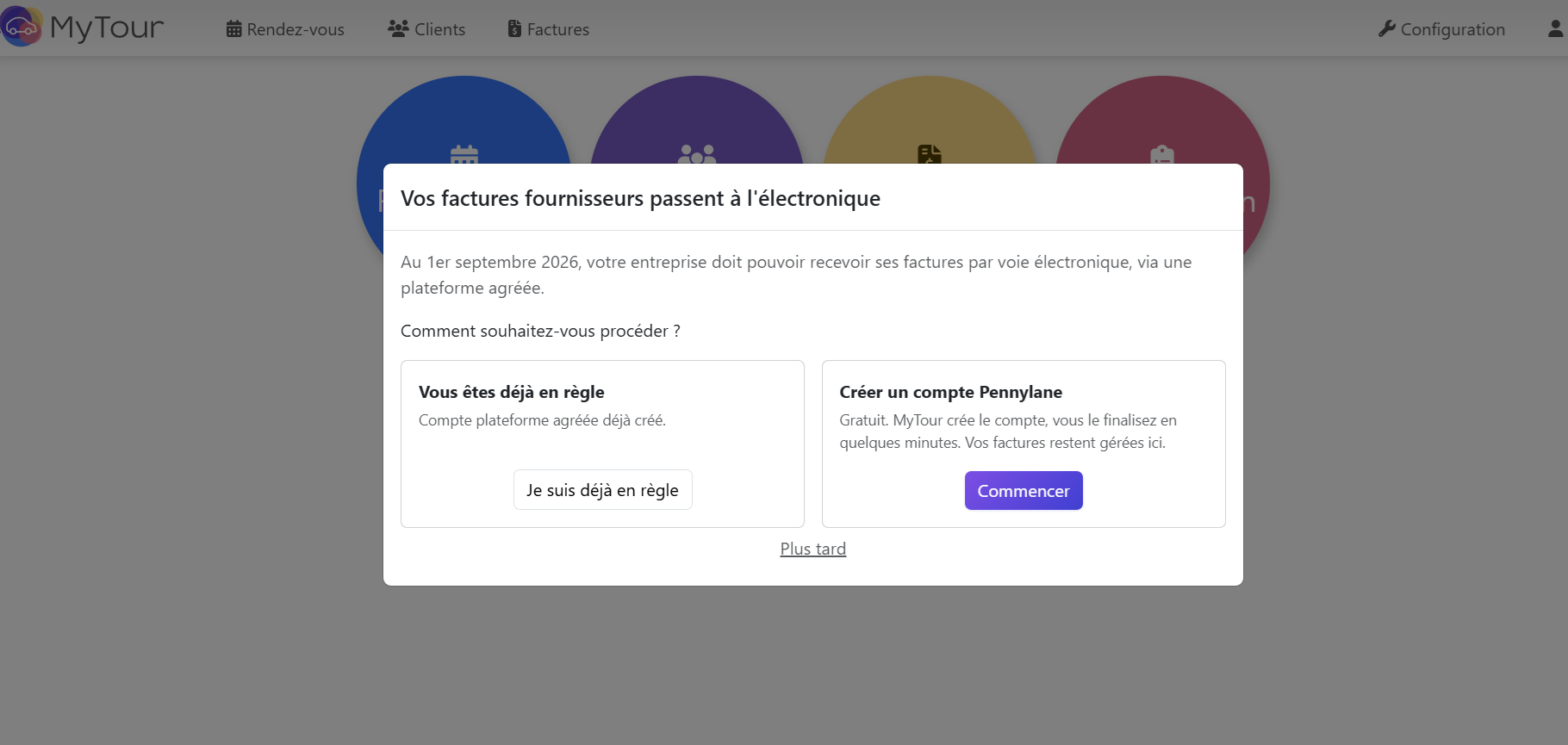Click the MyTour brand name text
The width and height of the screenshot is (1568, 745).
point(107,28)
